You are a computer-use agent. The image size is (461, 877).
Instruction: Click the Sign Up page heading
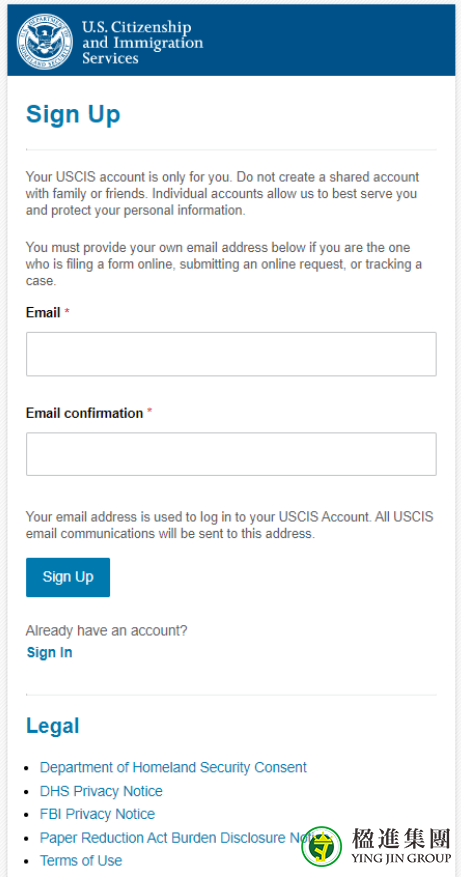[73, 115]
